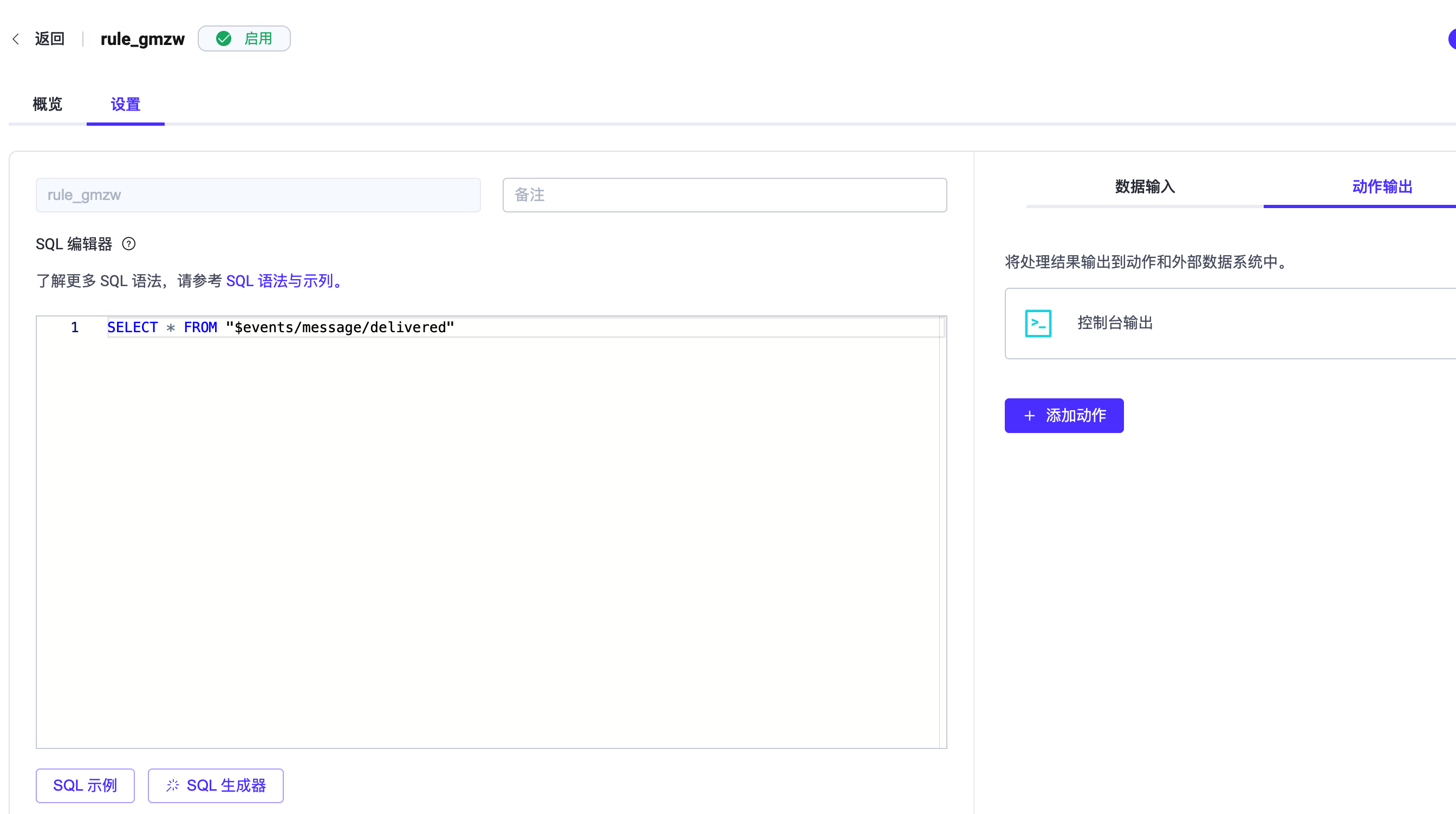Screen dimensions: 1456x814
Task: Click the SQL editor help question icon
Action: click(x=129, y=244)
